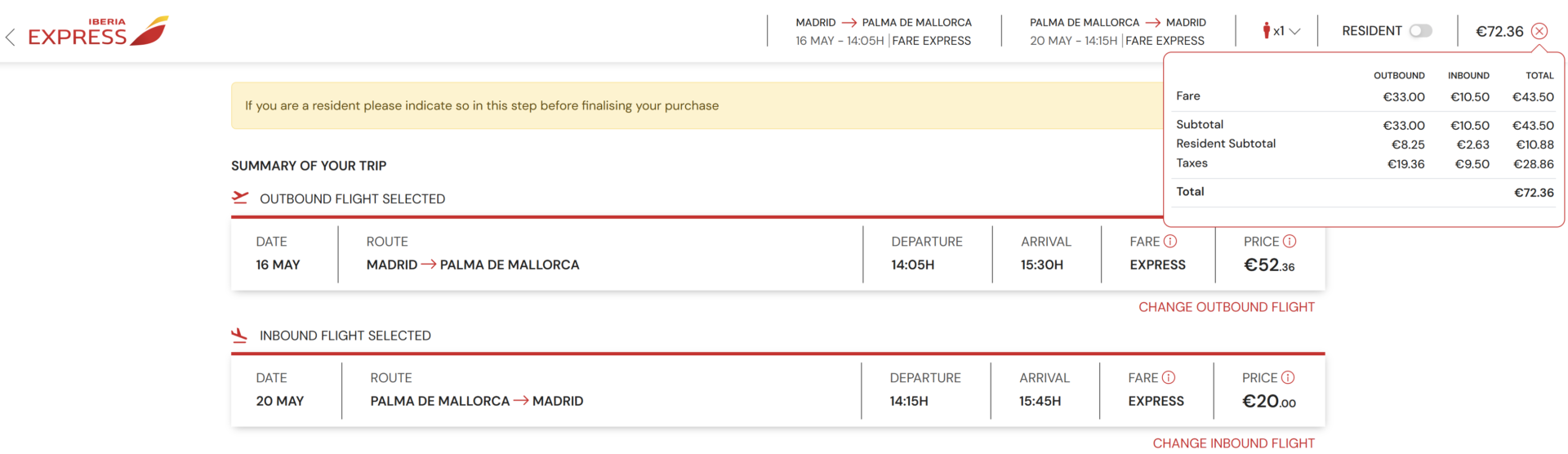Click inbound FARE info icon
The height and width of the screenshot is (454, 1568).
[1169, 377]
